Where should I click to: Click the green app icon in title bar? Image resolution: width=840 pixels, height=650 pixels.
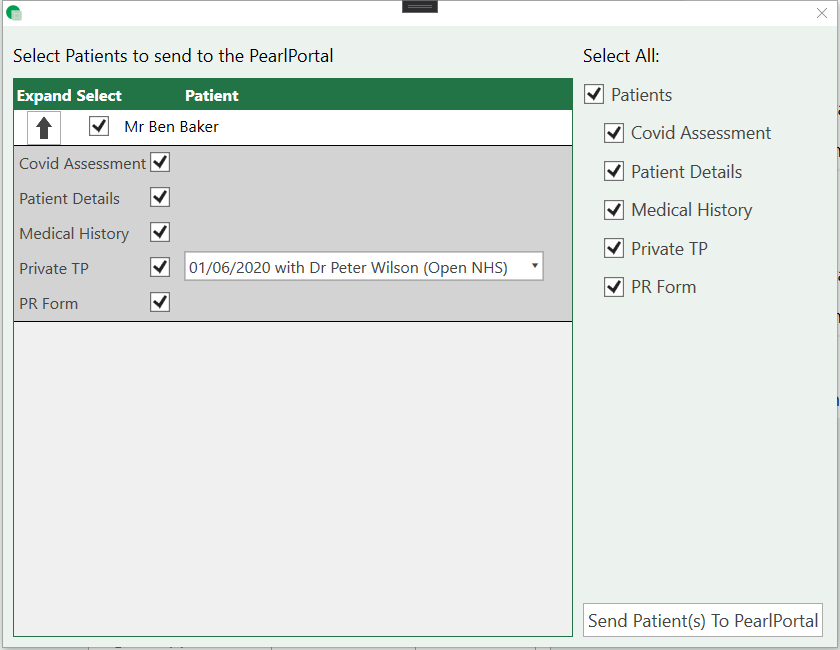[14, 13]
